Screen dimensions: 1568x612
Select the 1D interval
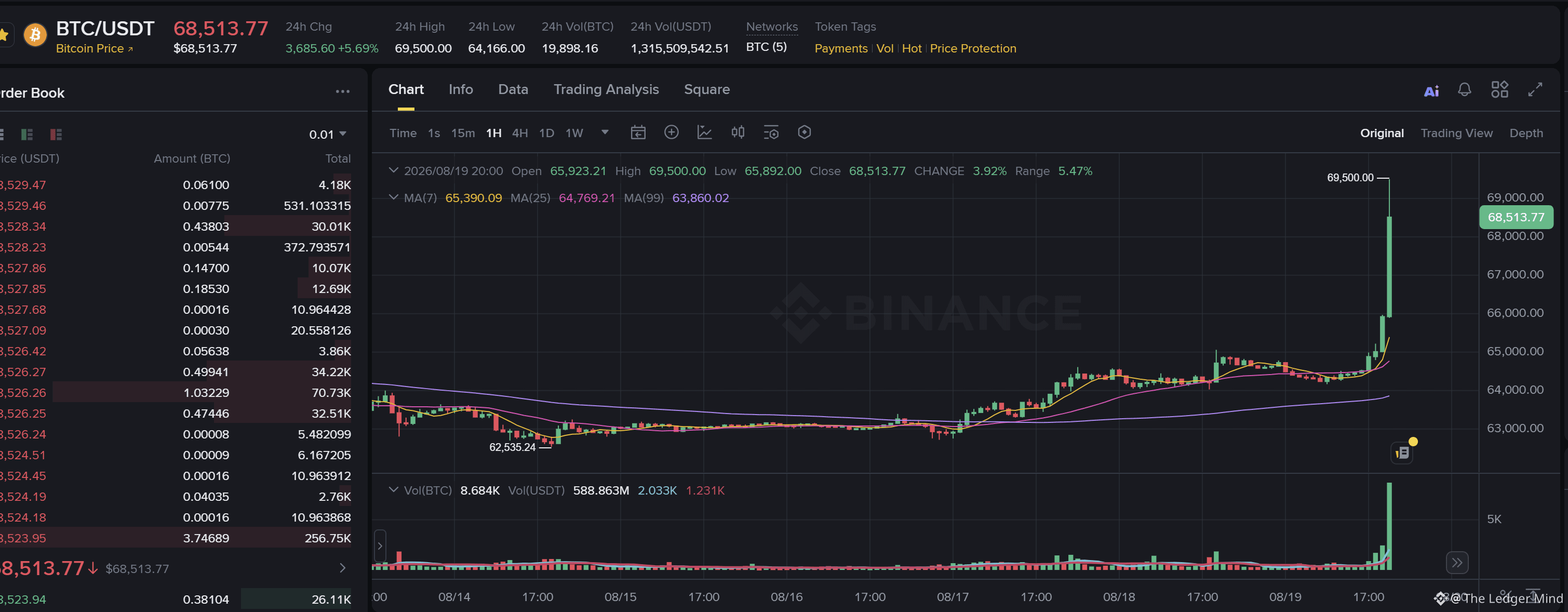tap(546, 133)
